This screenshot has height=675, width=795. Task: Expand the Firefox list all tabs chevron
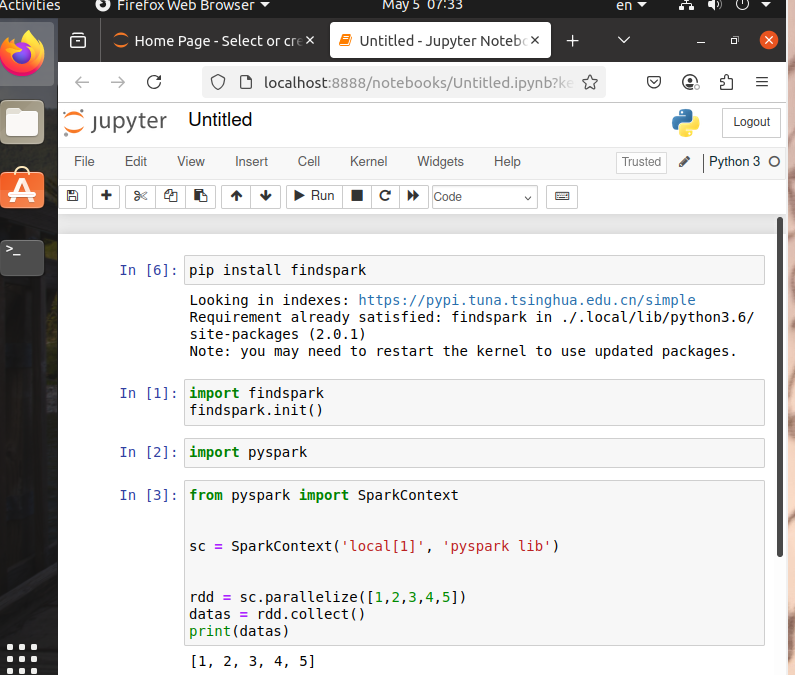624,41
